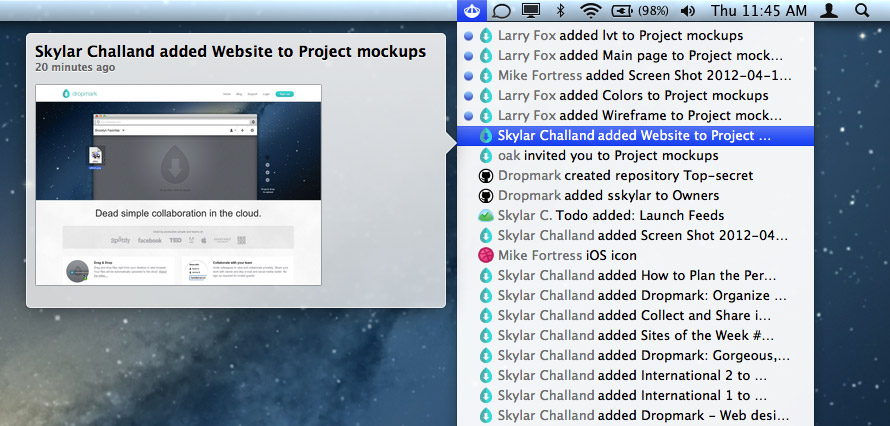Click Dropmark icon on 'oak invited you' row

[485, 155]
